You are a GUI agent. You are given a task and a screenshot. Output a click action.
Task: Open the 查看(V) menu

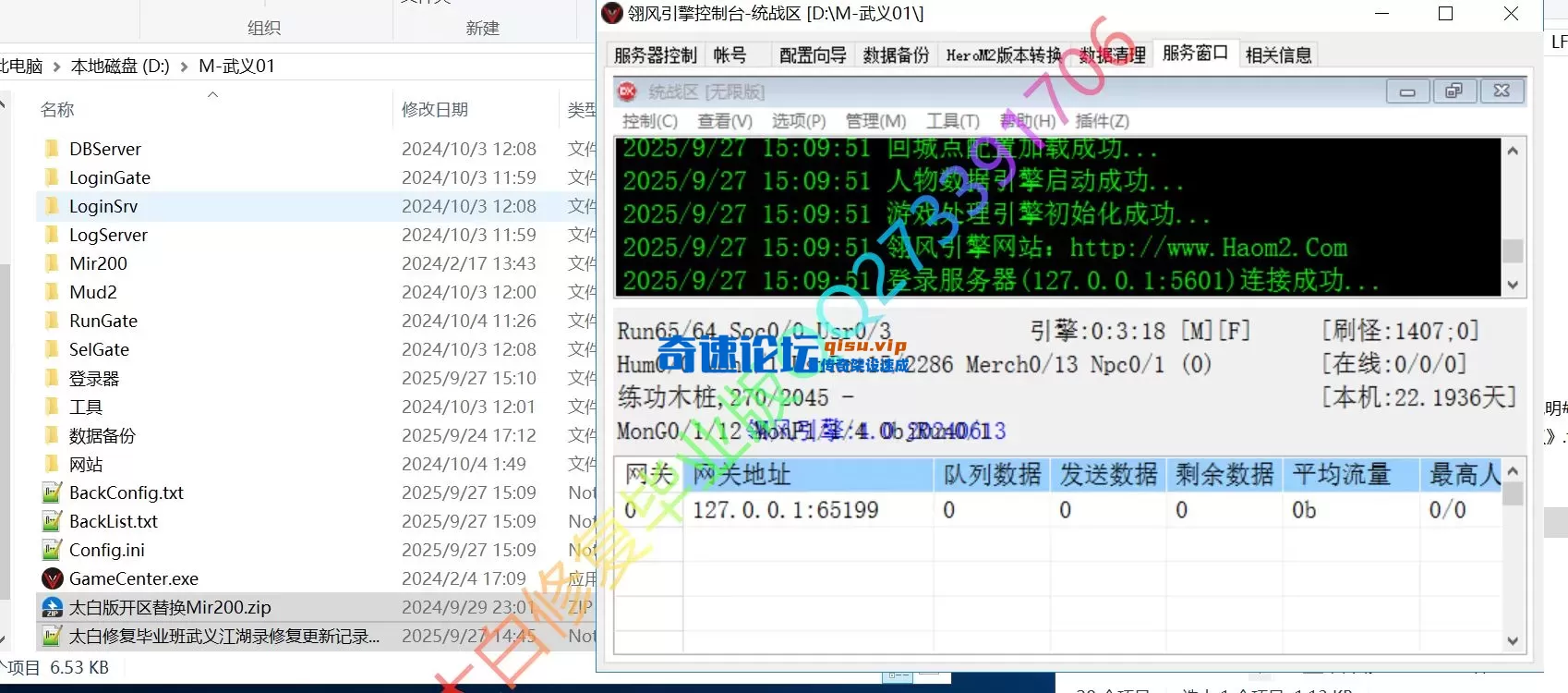725,121
